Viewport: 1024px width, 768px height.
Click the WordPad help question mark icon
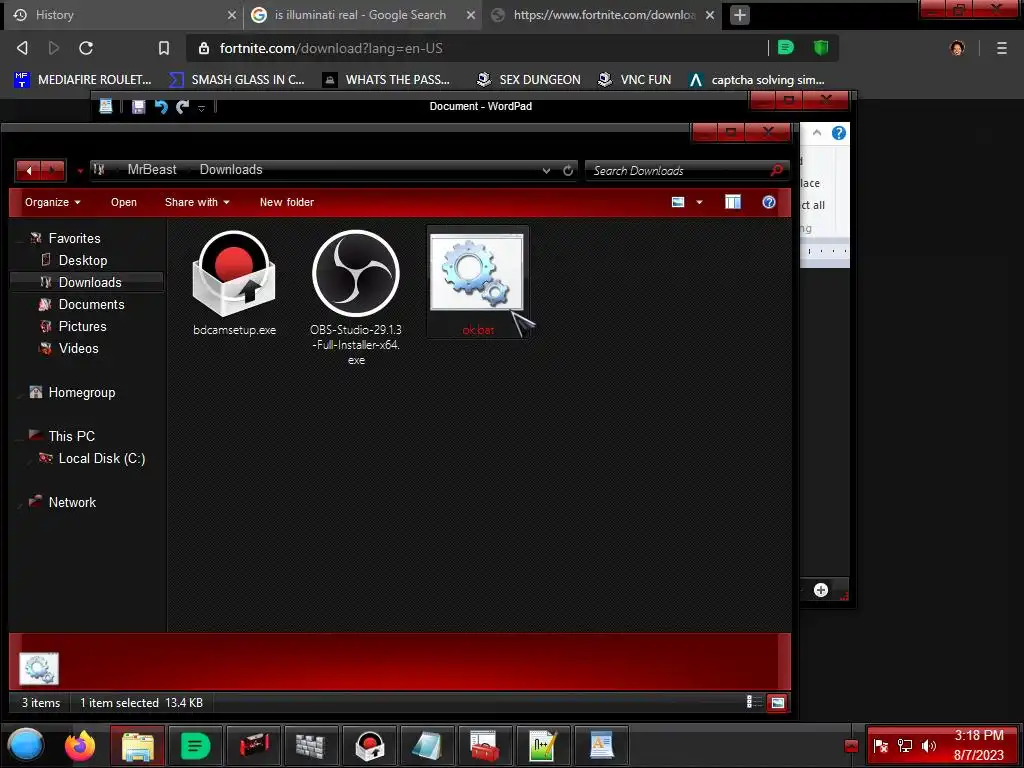point(839,133)
